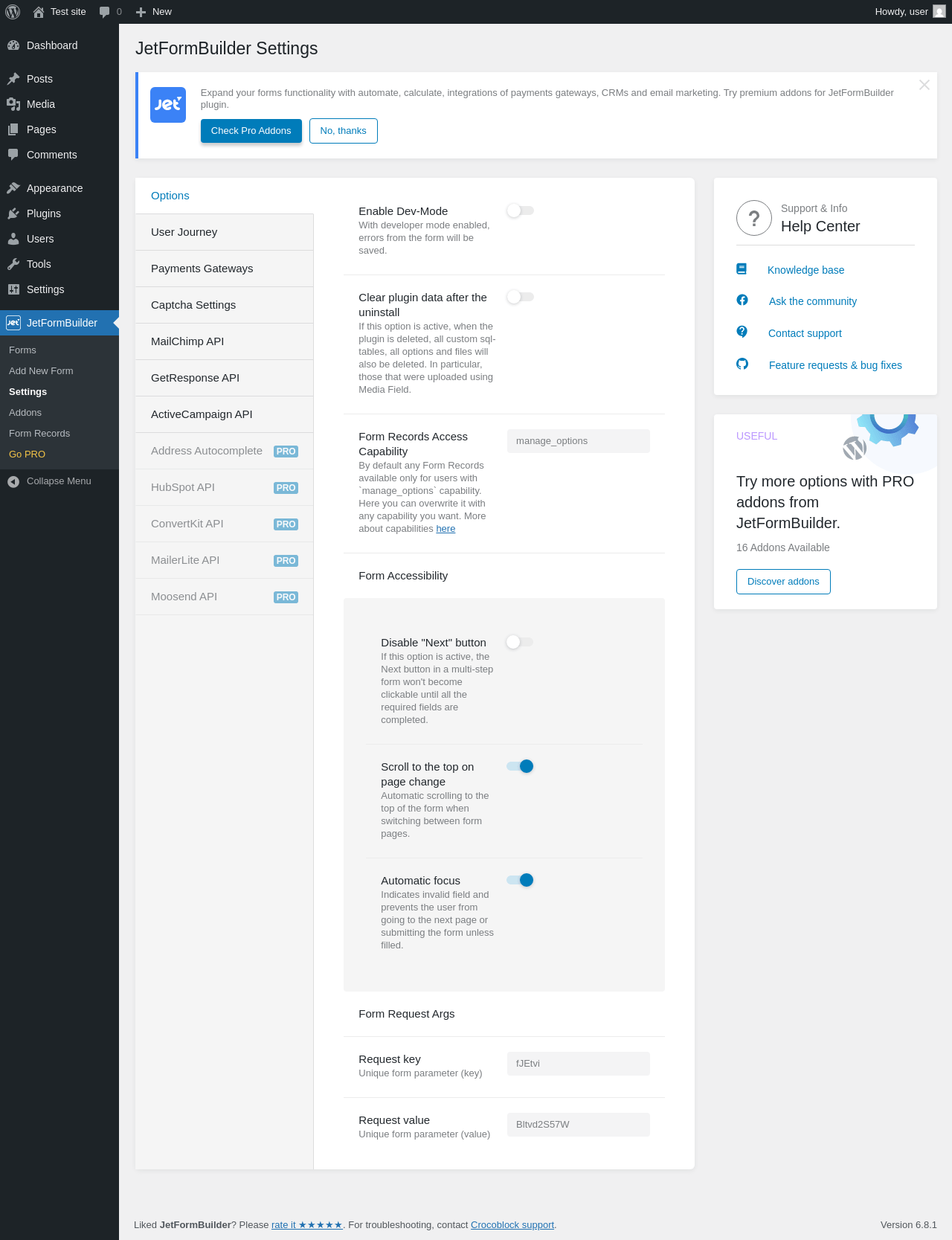The height and width of the screenshot is (1240, 952).
Task: Select Address Autocomplete PRO tab
Action: point(225,451)
